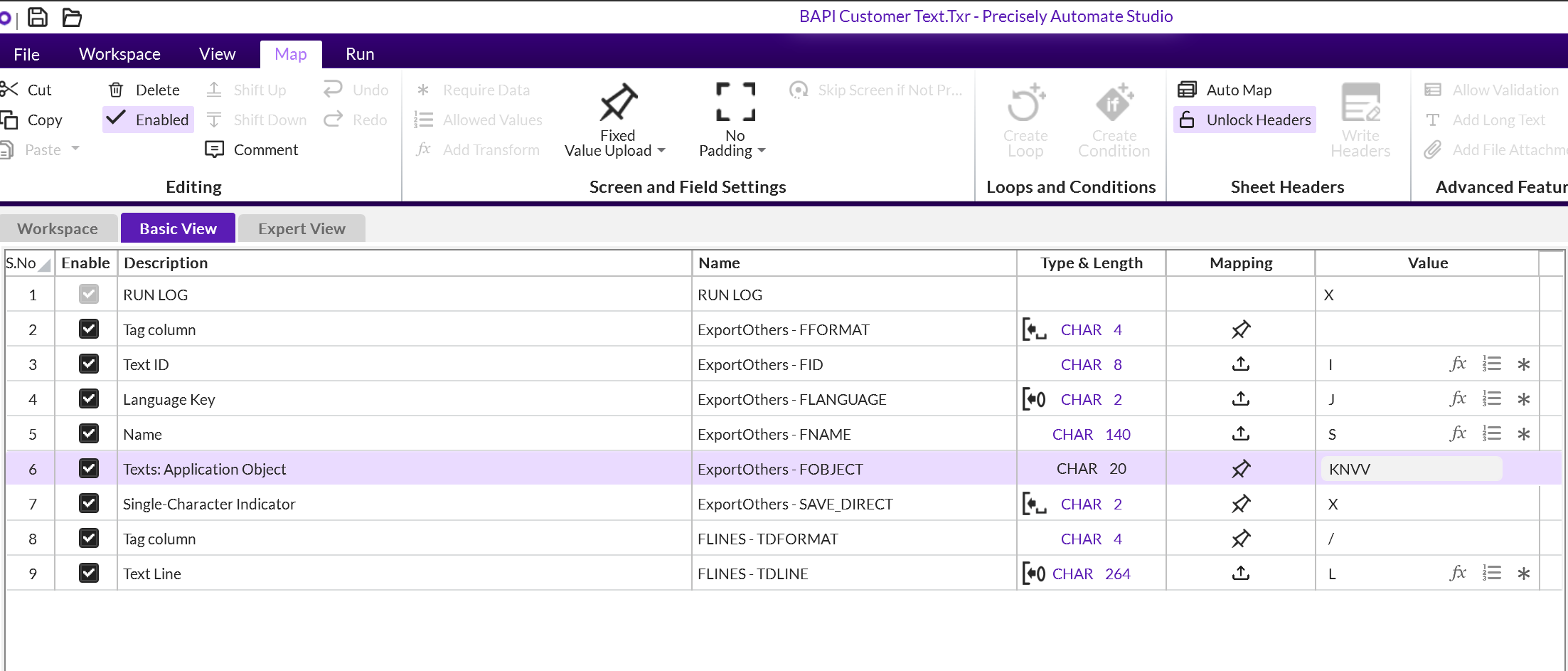Click the KNVV value input field

pos(1411,469)
